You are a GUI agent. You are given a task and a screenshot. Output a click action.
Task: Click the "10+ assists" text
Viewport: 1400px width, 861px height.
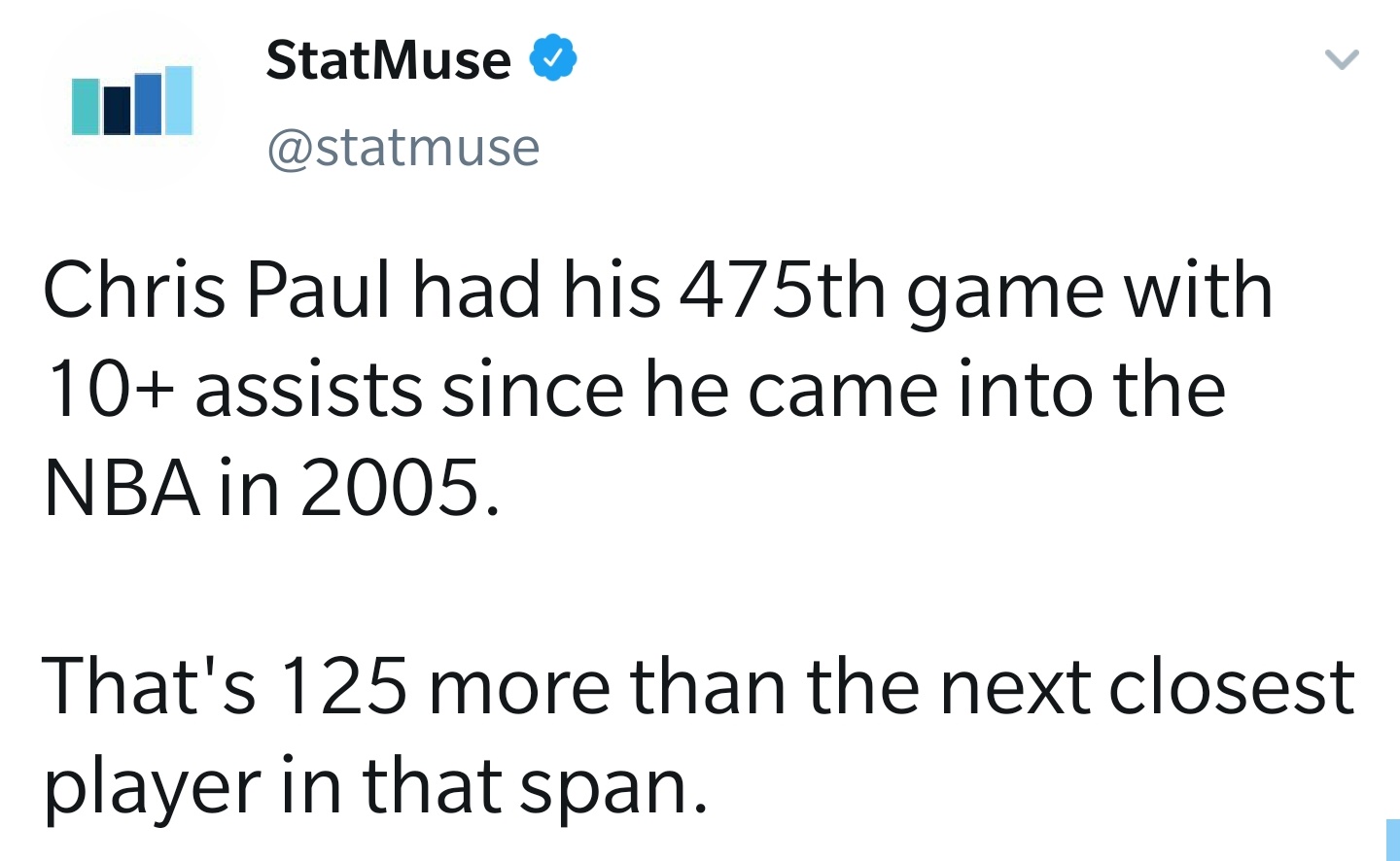[234, 389]
